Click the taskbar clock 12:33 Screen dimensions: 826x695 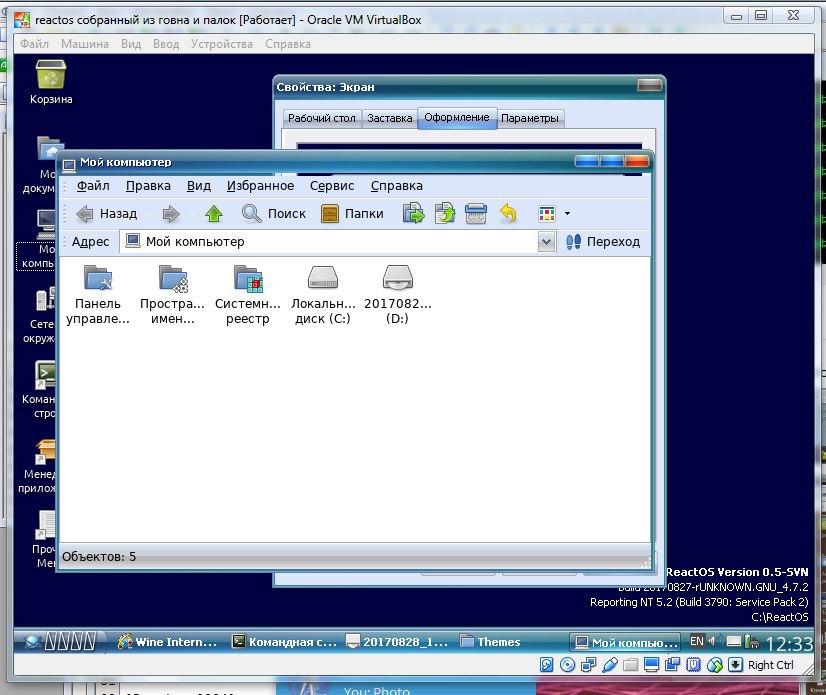[789, 643]
